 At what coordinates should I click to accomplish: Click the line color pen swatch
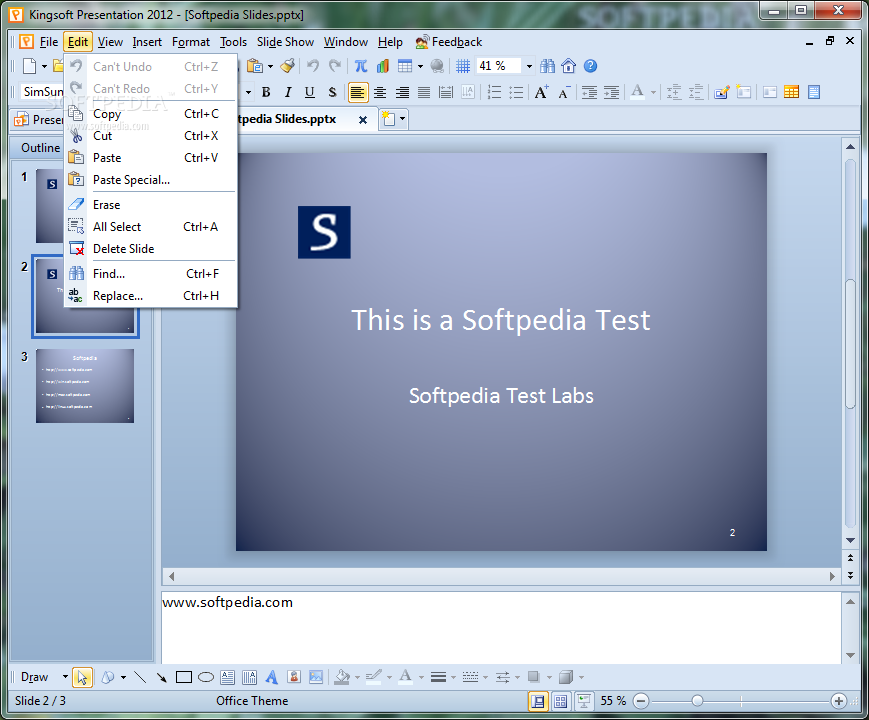[x=374, y=677]
